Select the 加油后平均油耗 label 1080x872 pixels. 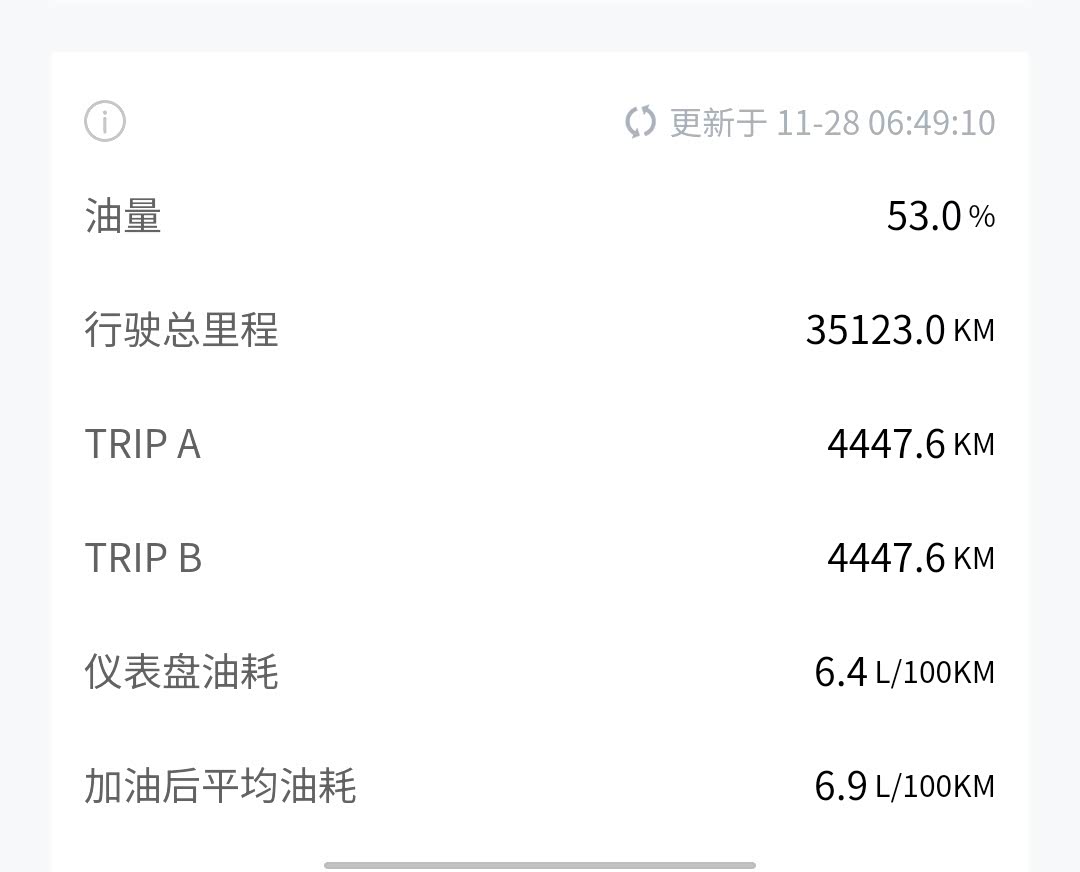pos(220,786)
